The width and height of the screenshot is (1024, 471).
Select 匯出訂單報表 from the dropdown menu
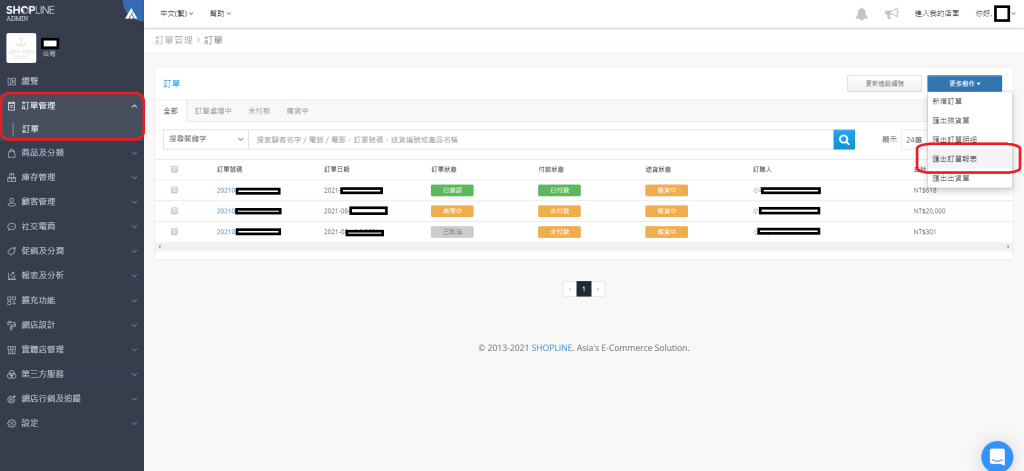[955, 158]
